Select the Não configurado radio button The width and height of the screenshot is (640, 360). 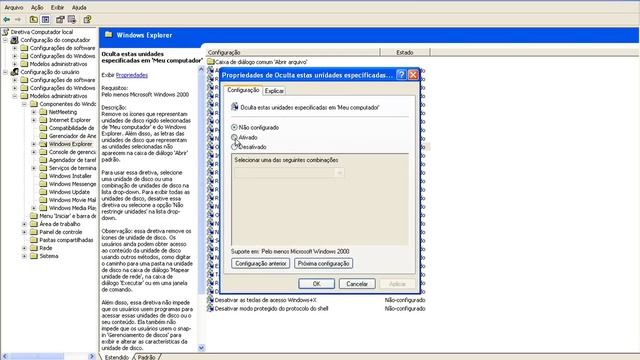coord(234,127)
